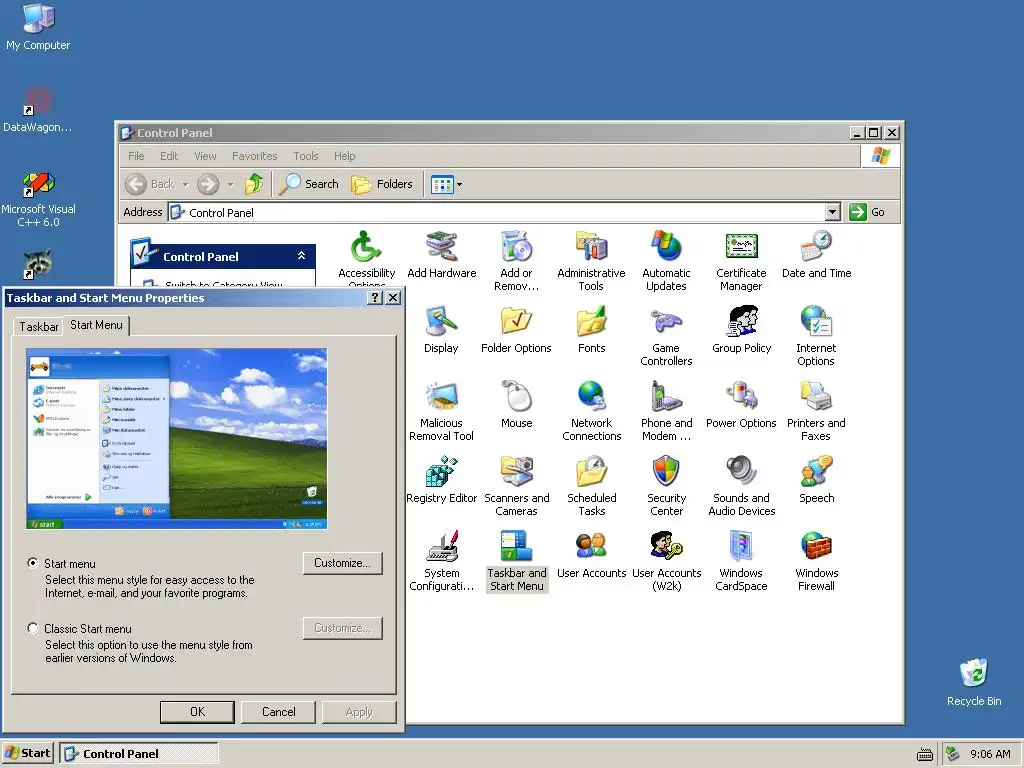Open the Tools menu
Viewport: 1024px width, 768px height.
[x=306, y=156]
